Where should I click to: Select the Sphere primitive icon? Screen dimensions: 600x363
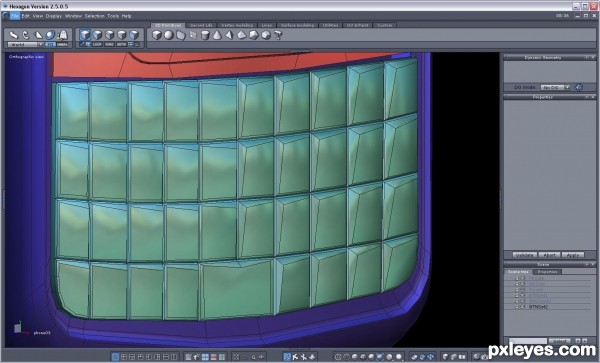[x=168, y=35]
